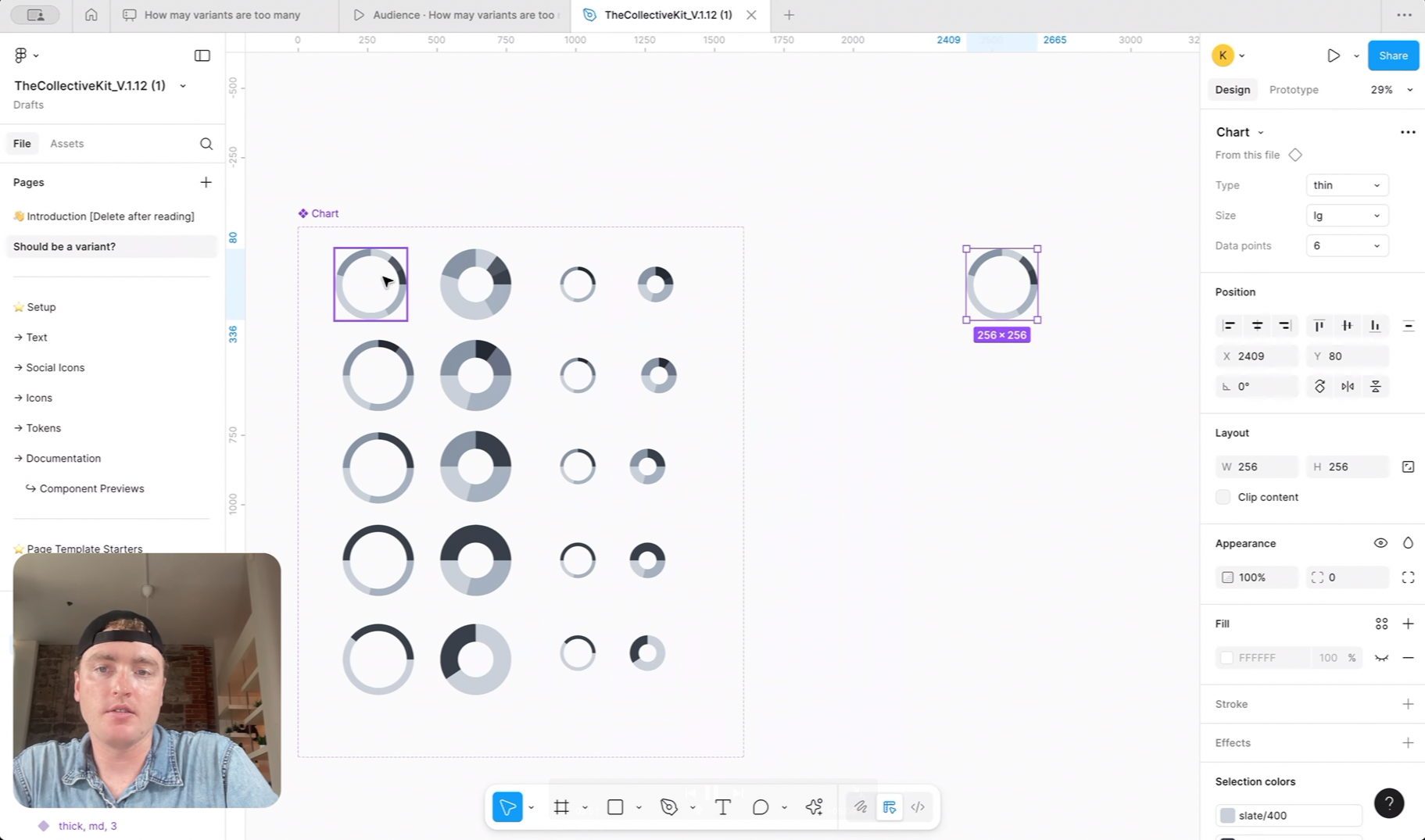
Task: Toggle individual corner radius icon
Action: click(1408, 577)
